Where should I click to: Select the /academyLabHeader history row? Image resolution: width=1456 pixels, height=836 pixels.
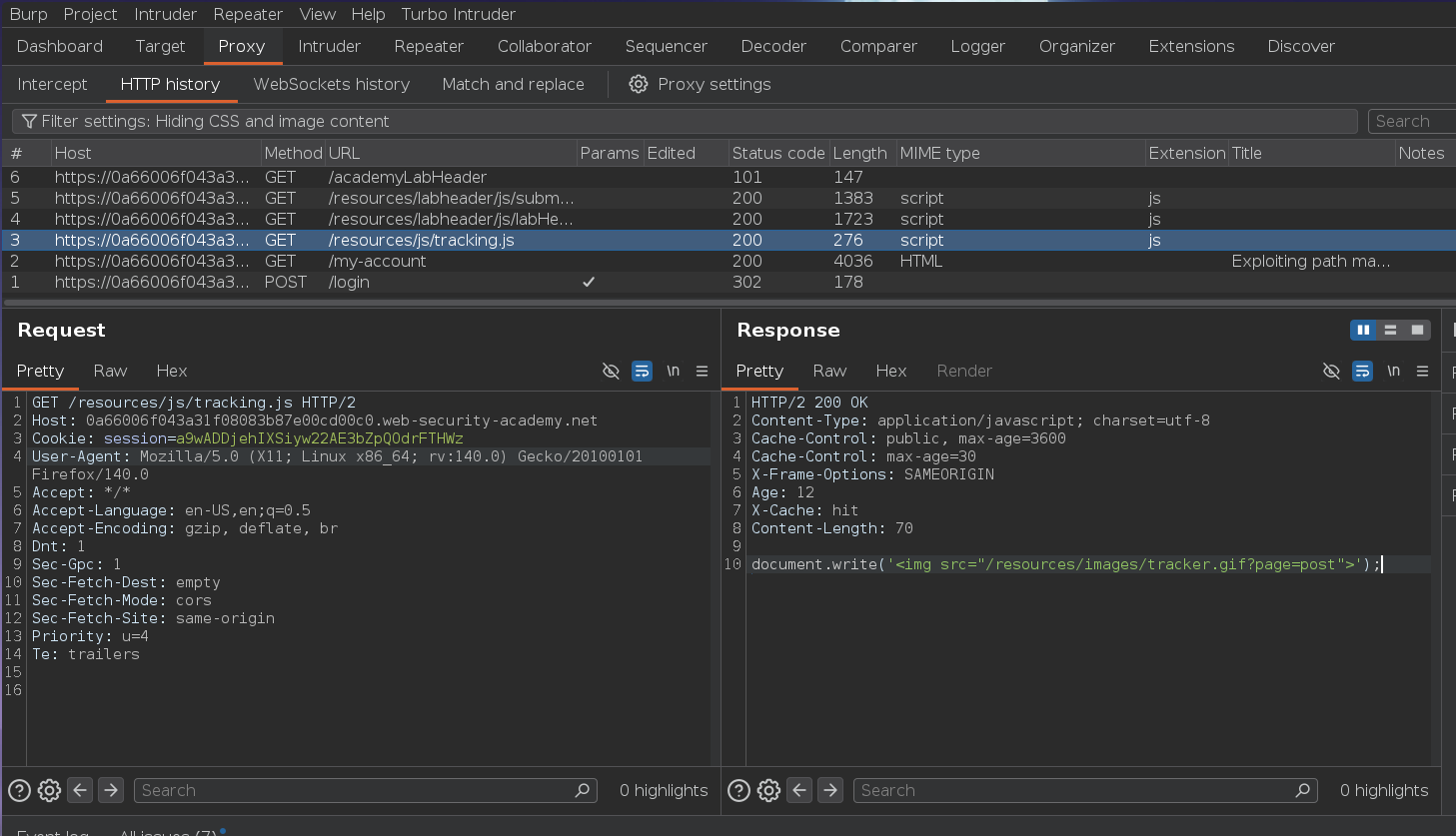(728, 177)
